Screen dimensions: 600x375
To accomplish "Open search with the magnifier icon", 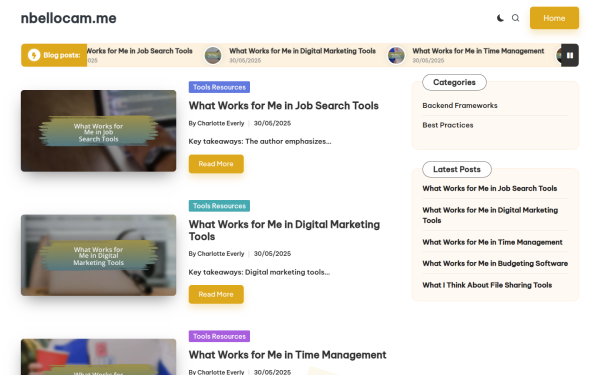I will pos(515,18).
